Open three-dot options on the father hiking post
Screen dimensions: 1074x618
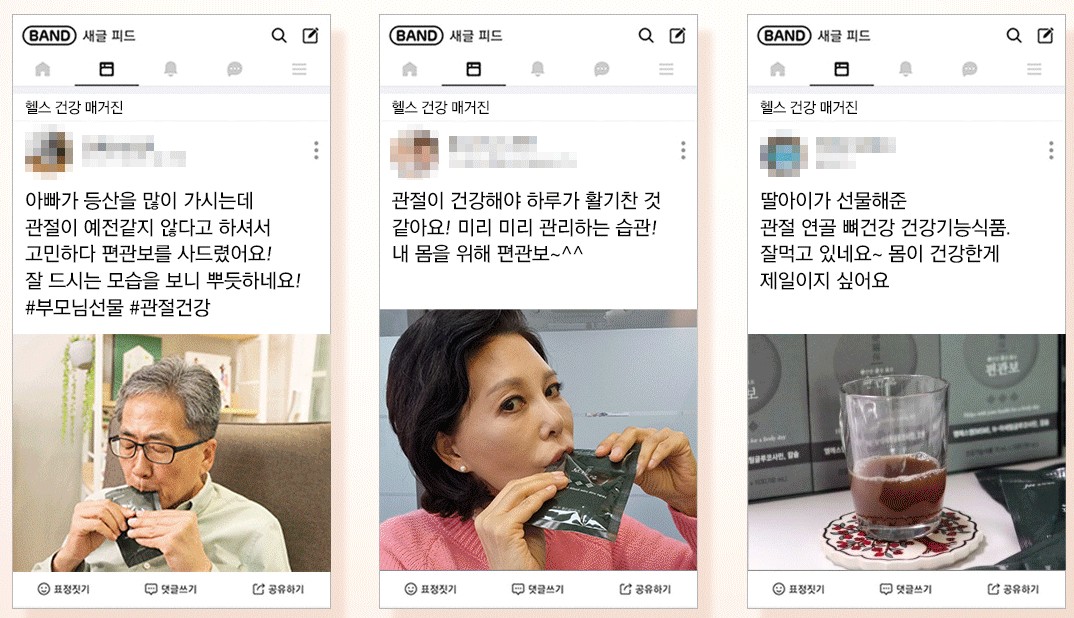click(316, 151)
